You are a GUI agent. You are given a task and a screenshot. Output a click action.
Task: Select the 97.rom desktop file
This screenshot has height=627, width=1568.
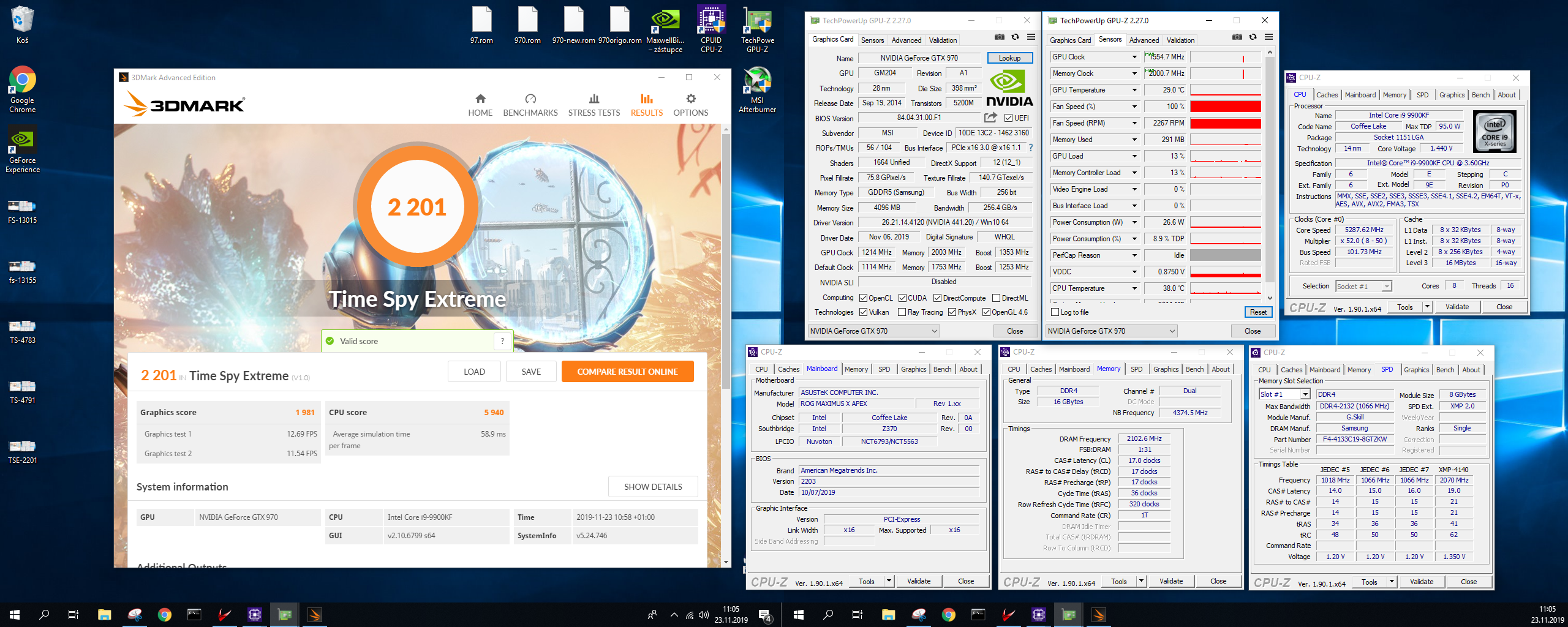click(481, 25)
